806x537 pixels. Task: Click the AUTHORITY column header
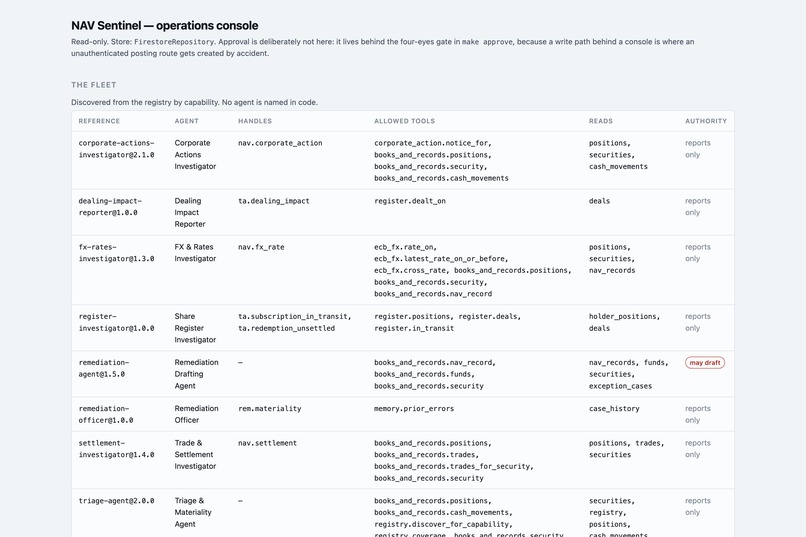tap(706, 121)
